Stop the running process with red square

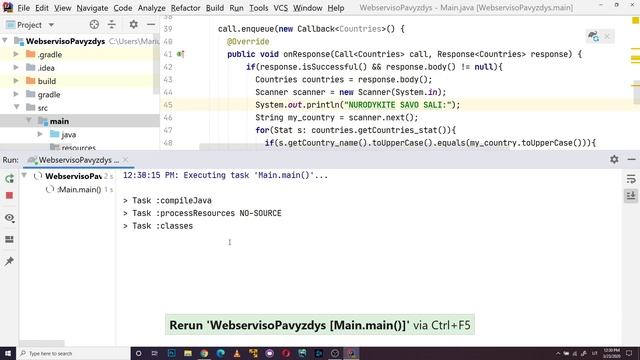[9, 196]
